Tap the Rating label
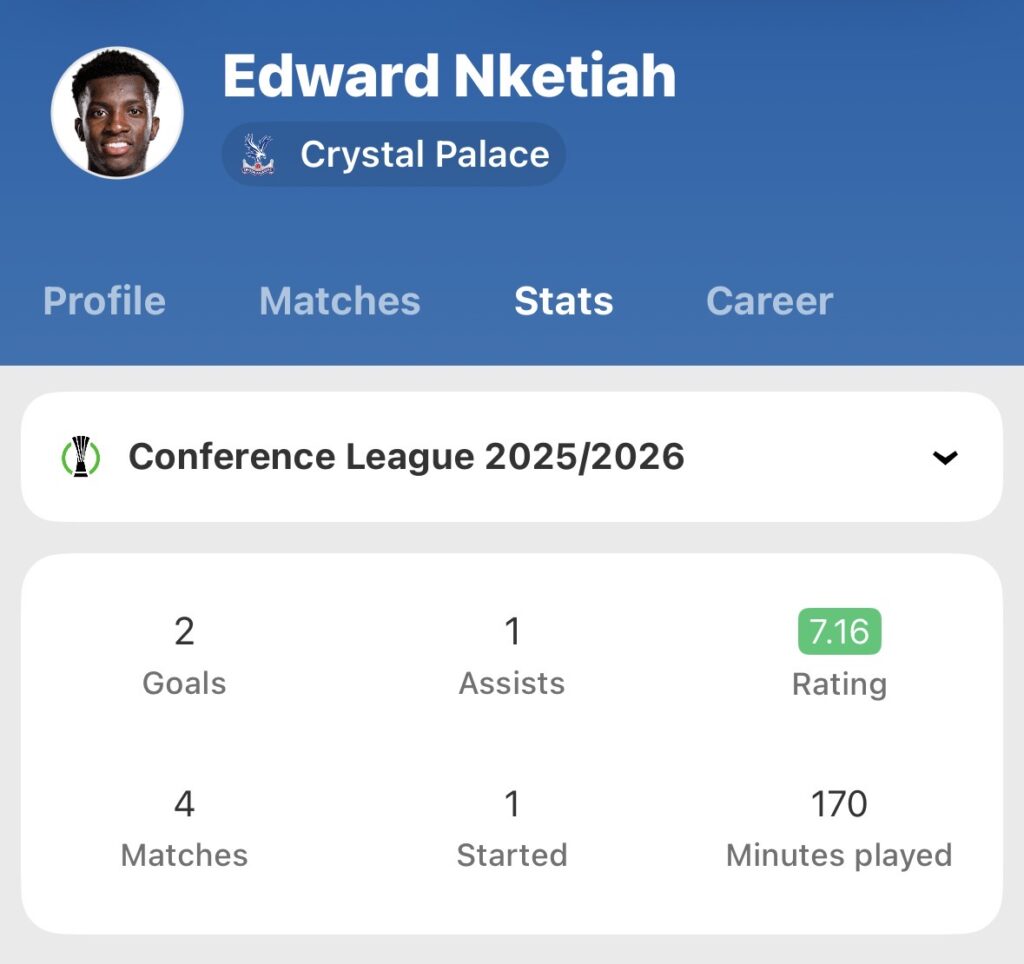 click(x=839, y=684)
